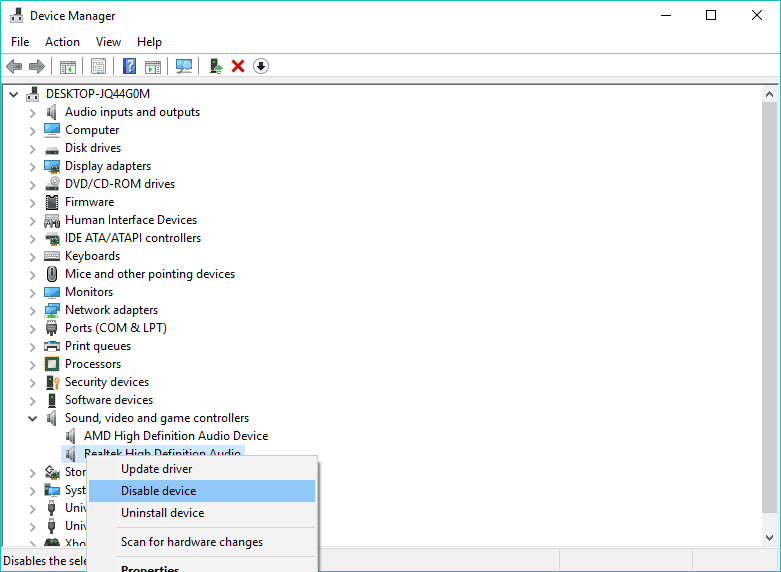Image resolution: width=781 pixels, height=572 pixels.
Task: Click the Network adapters icon
Action: [x=52, y=310]
